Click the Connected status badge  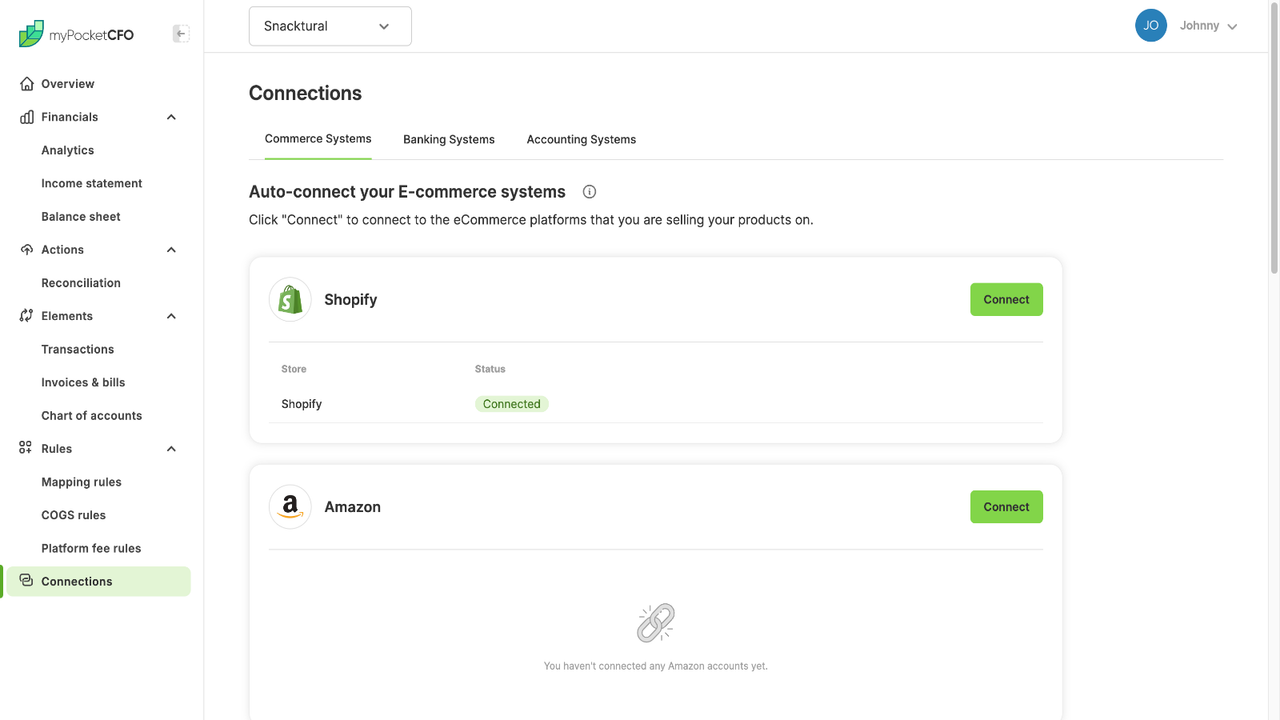511,404
